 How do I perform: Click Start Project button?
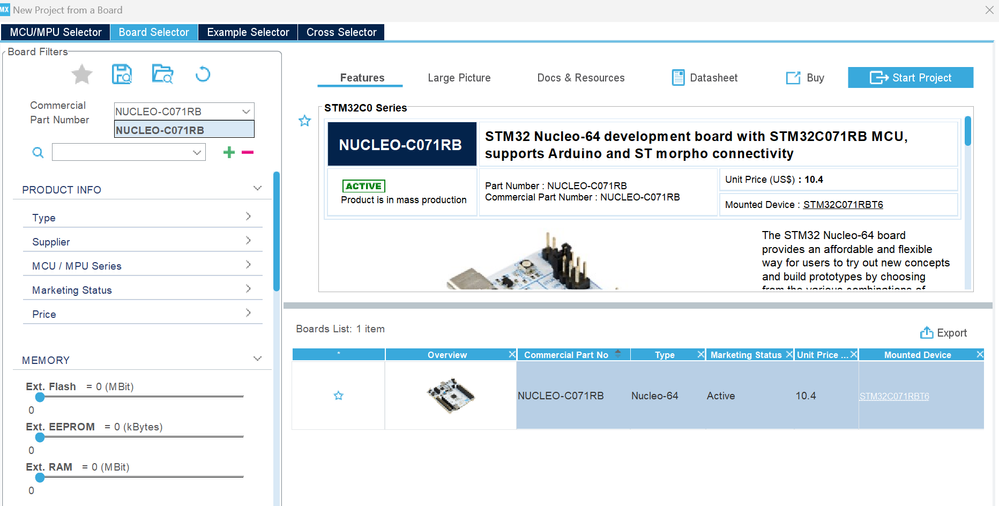[x=910, y=78]
